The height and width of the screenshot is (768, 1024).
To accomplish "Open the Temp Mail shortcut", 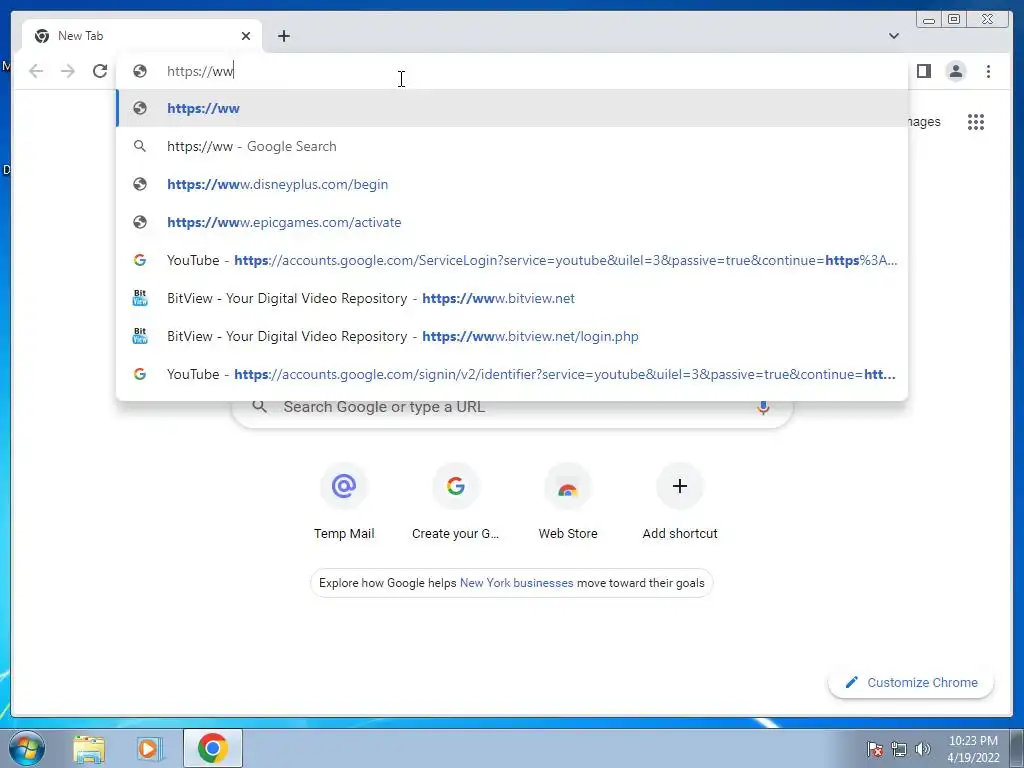I will click(344, 502).
